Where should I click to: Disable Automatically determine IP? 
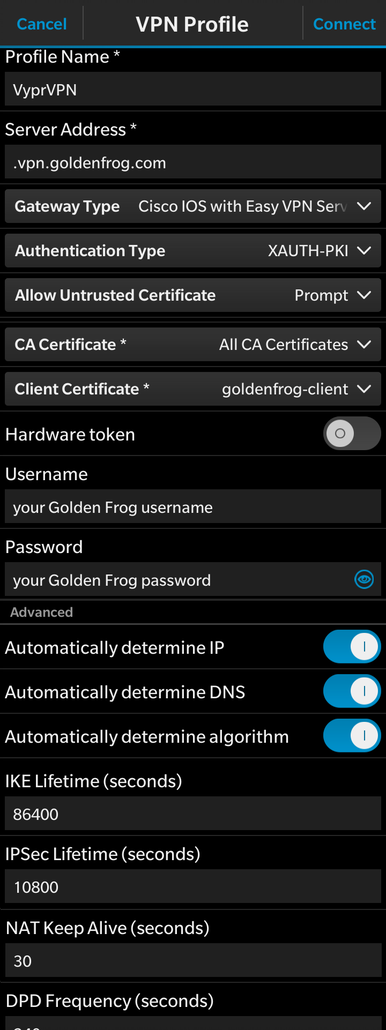point(352,647)
